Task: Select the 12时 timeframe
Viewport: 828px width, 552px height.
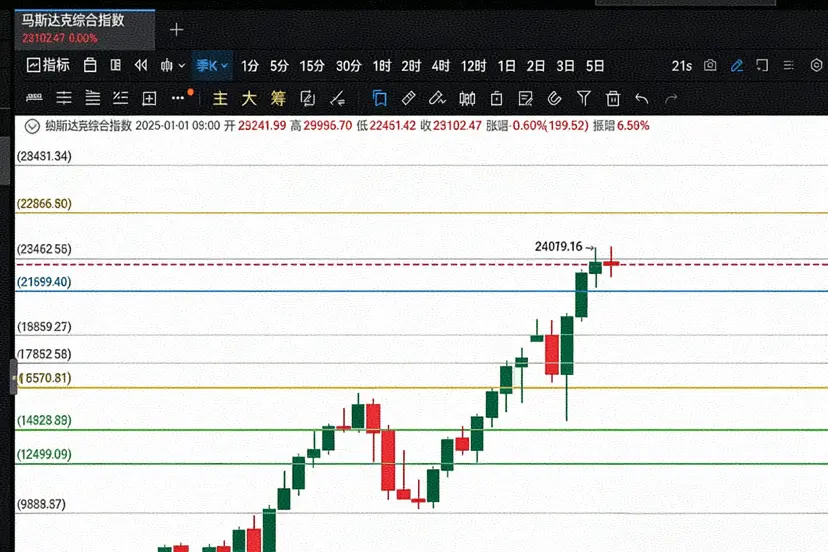Action: (x=473, y=66)
